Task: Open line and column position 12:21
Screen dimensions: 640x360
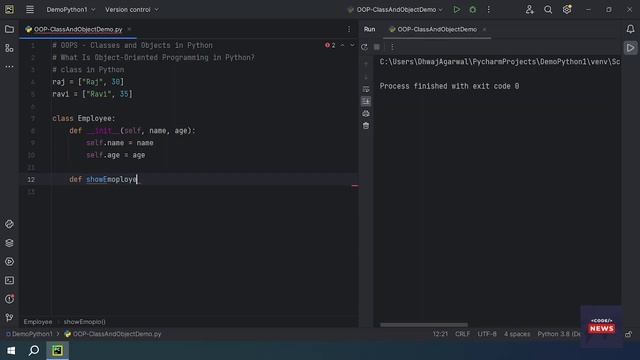Action: point(440,334)
